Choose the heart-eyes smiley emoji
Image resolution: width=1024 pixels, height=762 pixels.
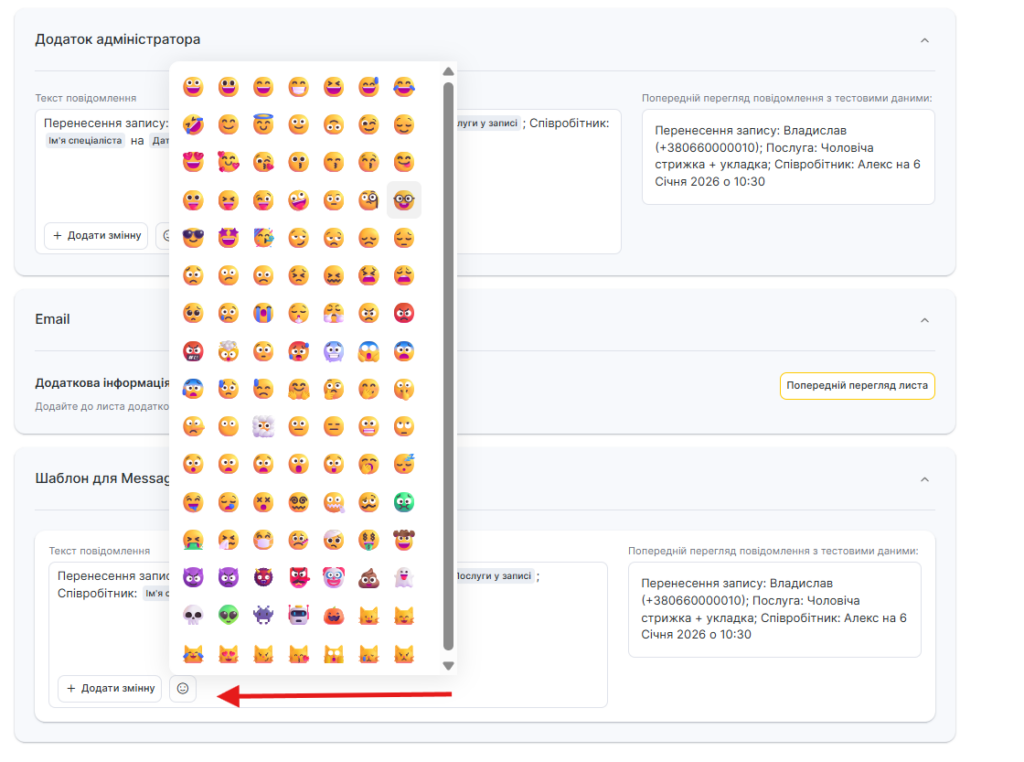click(193, 162)
